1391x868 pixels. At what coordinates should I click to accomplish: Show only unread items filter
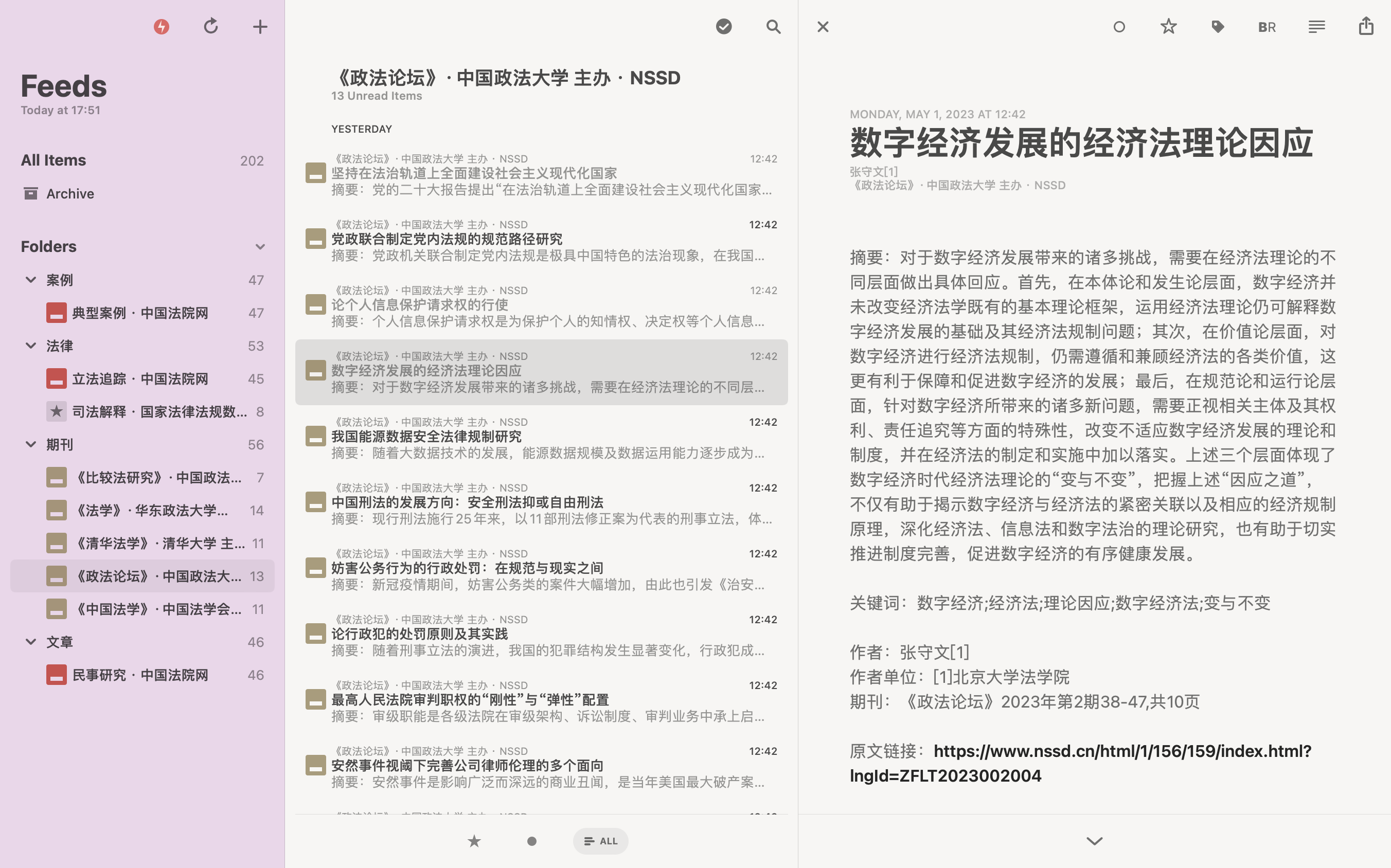[532, 841]
